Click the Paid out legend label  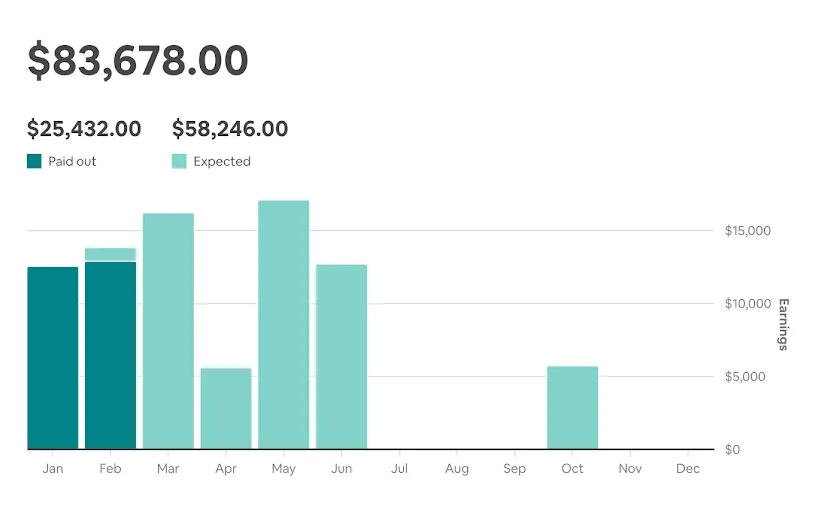coord(72,161)
